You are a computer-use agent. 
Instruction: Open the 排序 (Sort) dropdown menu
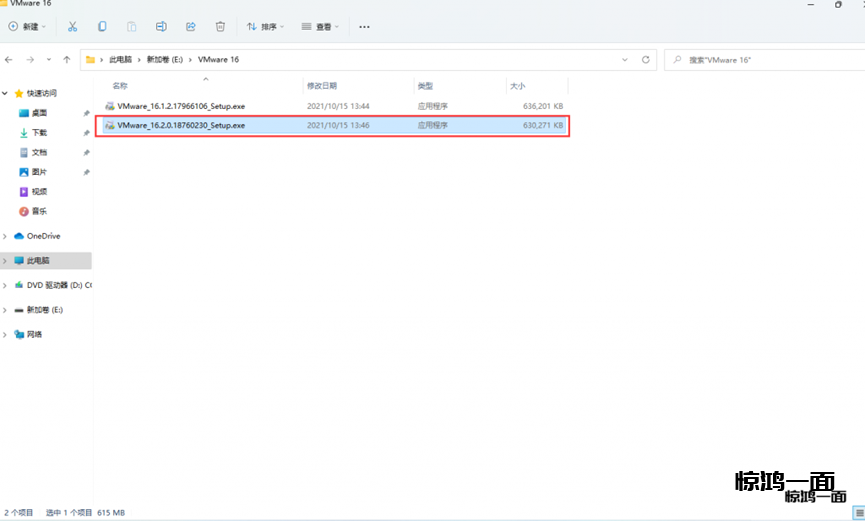coord(265,27)
